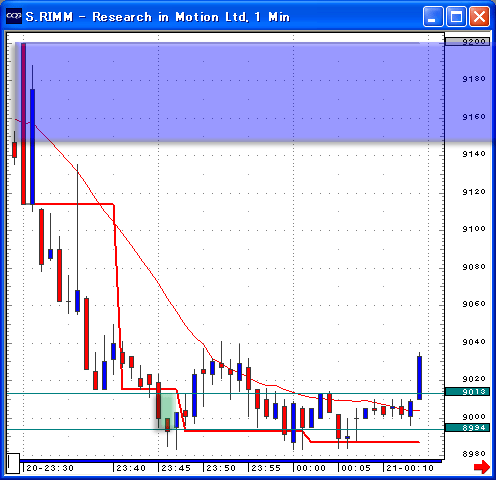
Task: Minimize the S.RIMM chart window
Action: point(433,16)
